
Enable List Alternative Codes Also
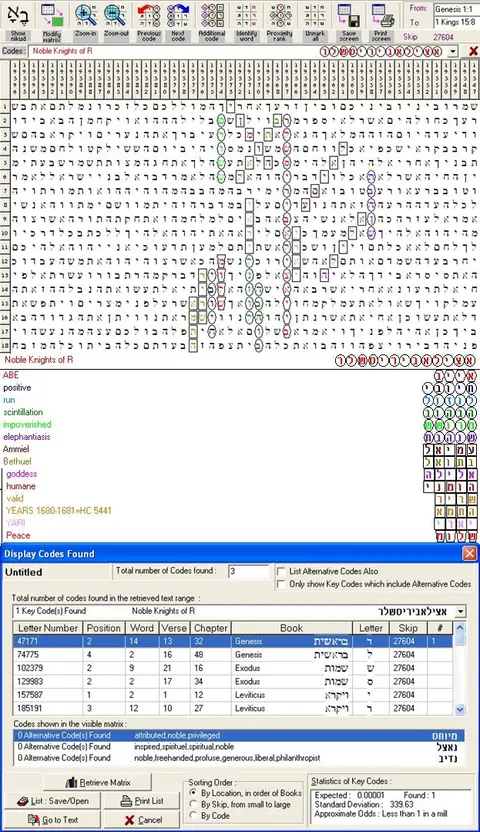tap(282, 571)
